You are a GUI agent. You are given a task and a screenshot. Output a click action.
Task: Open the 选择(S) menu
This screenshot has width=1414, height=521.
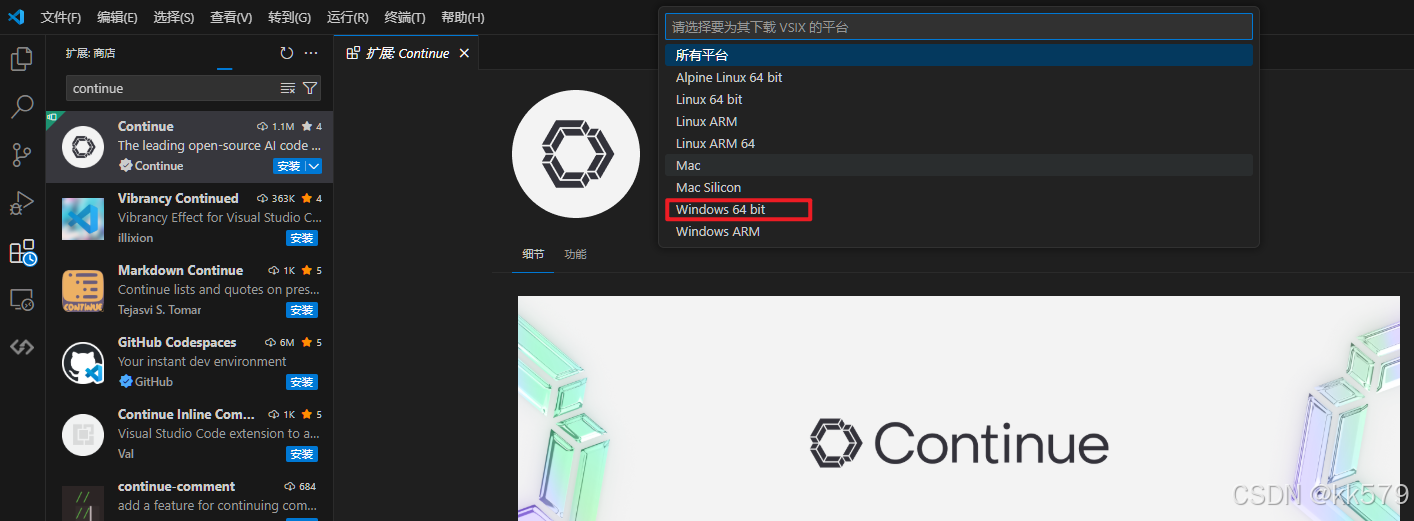click(x=174, y=18)
